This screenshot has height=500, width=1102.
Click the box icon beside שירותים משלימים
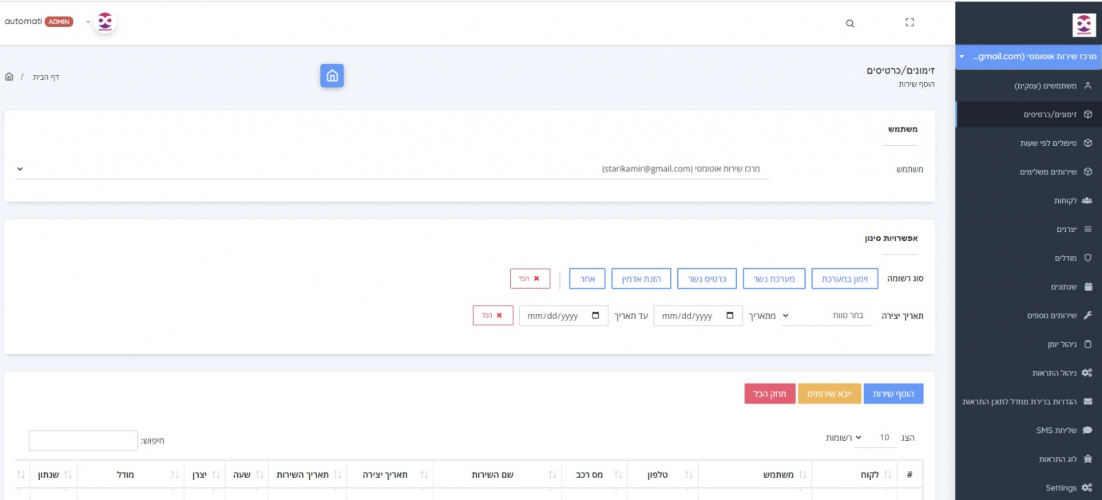[x=1088, y=172]
